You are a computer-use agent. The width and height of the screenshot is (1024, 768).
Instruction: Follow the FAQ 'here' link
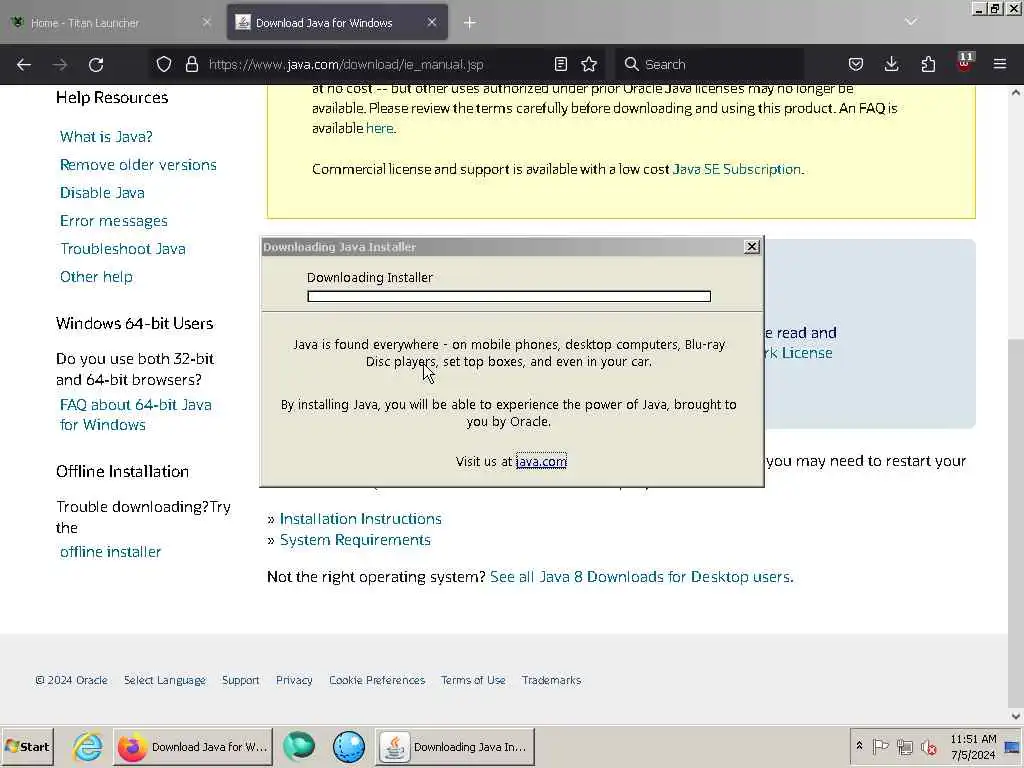click(379, 128)
